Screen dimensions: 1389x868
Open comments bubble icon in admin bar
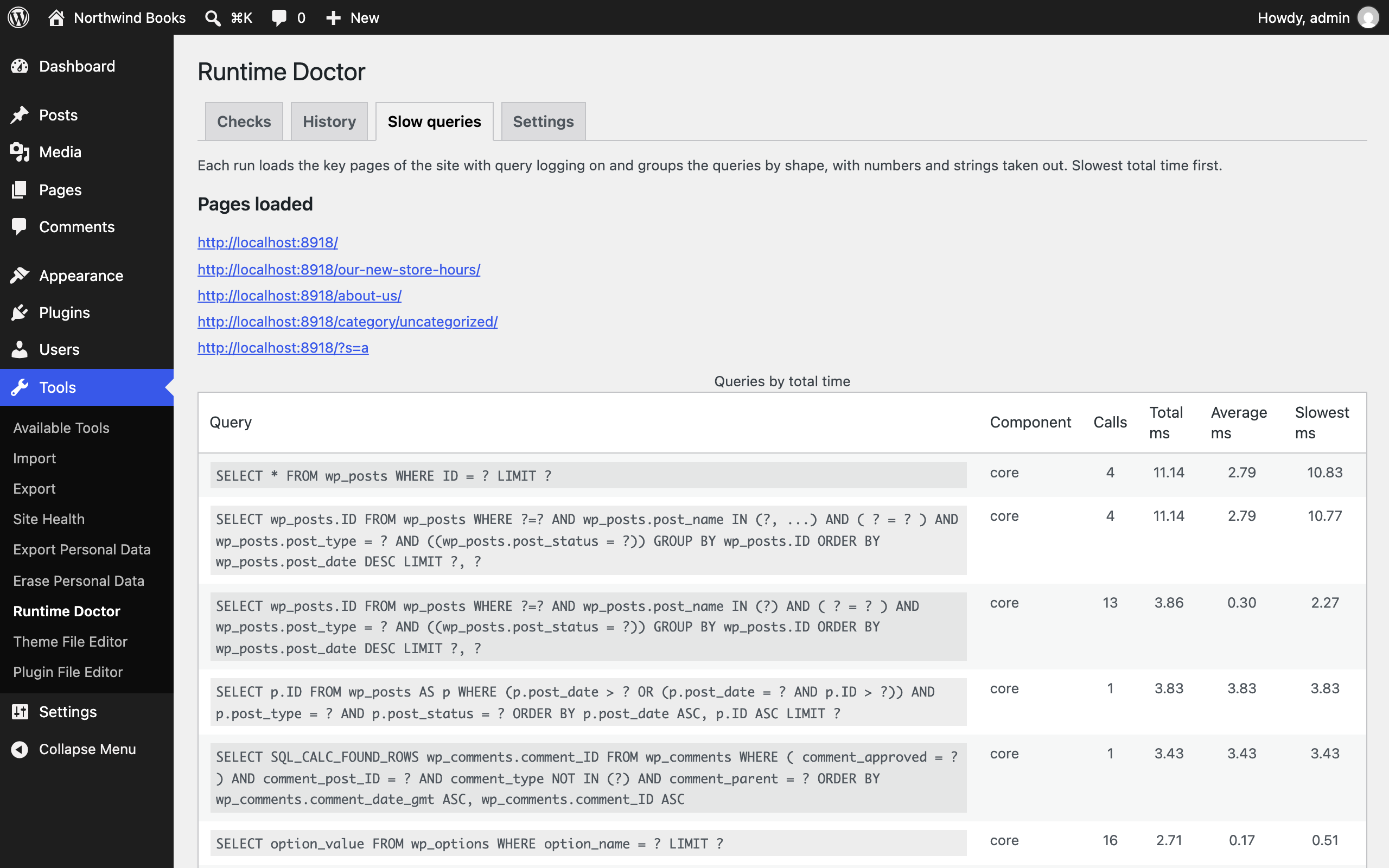click(x=279, y=18)
